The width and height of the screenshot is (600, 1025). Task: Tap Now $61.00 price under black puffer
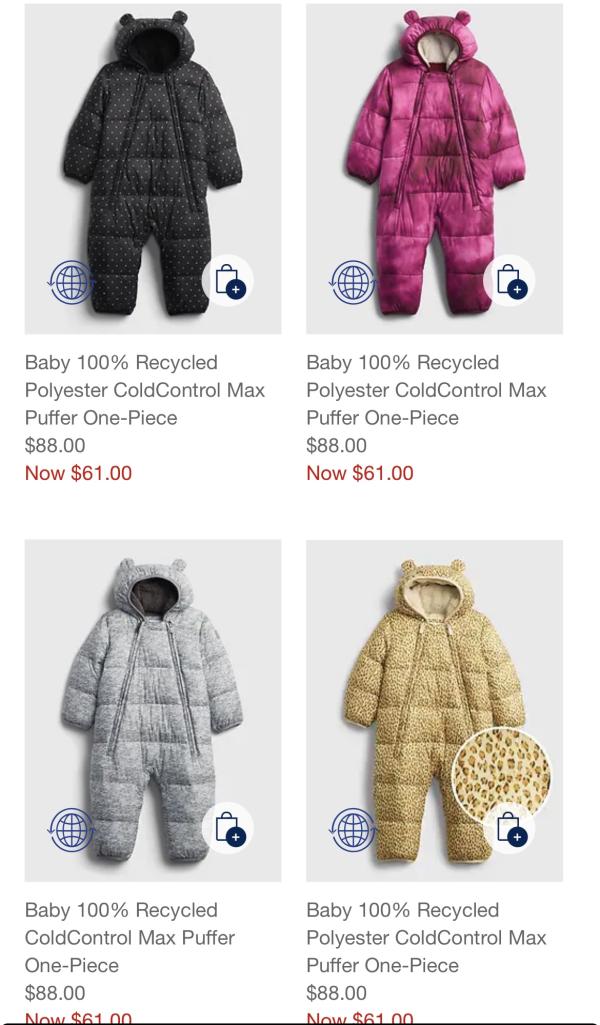click(x=78, y=473)
